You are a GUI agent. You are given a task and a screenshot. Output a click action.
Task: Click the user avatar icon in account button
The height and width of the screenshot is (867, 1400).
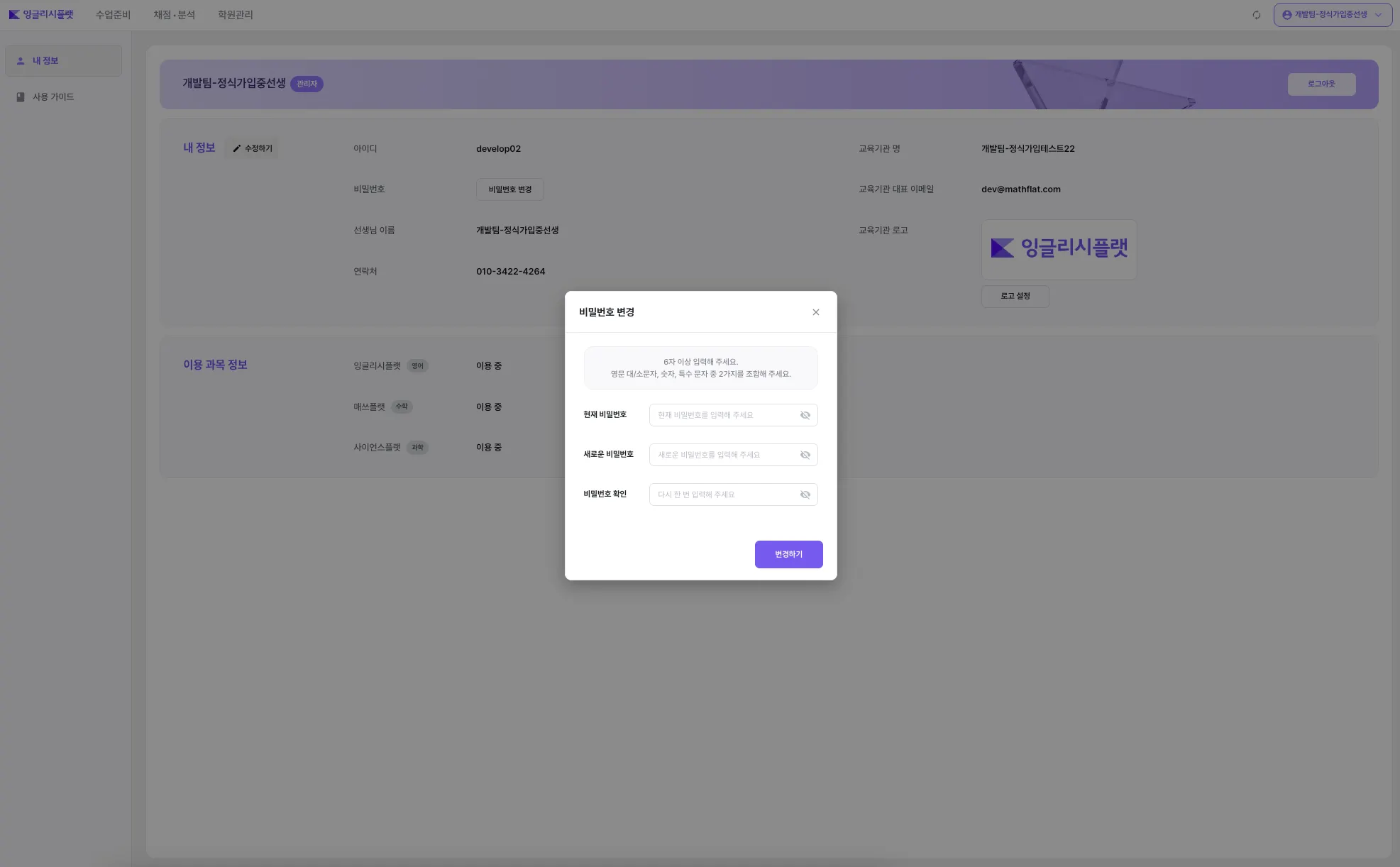1286,15
